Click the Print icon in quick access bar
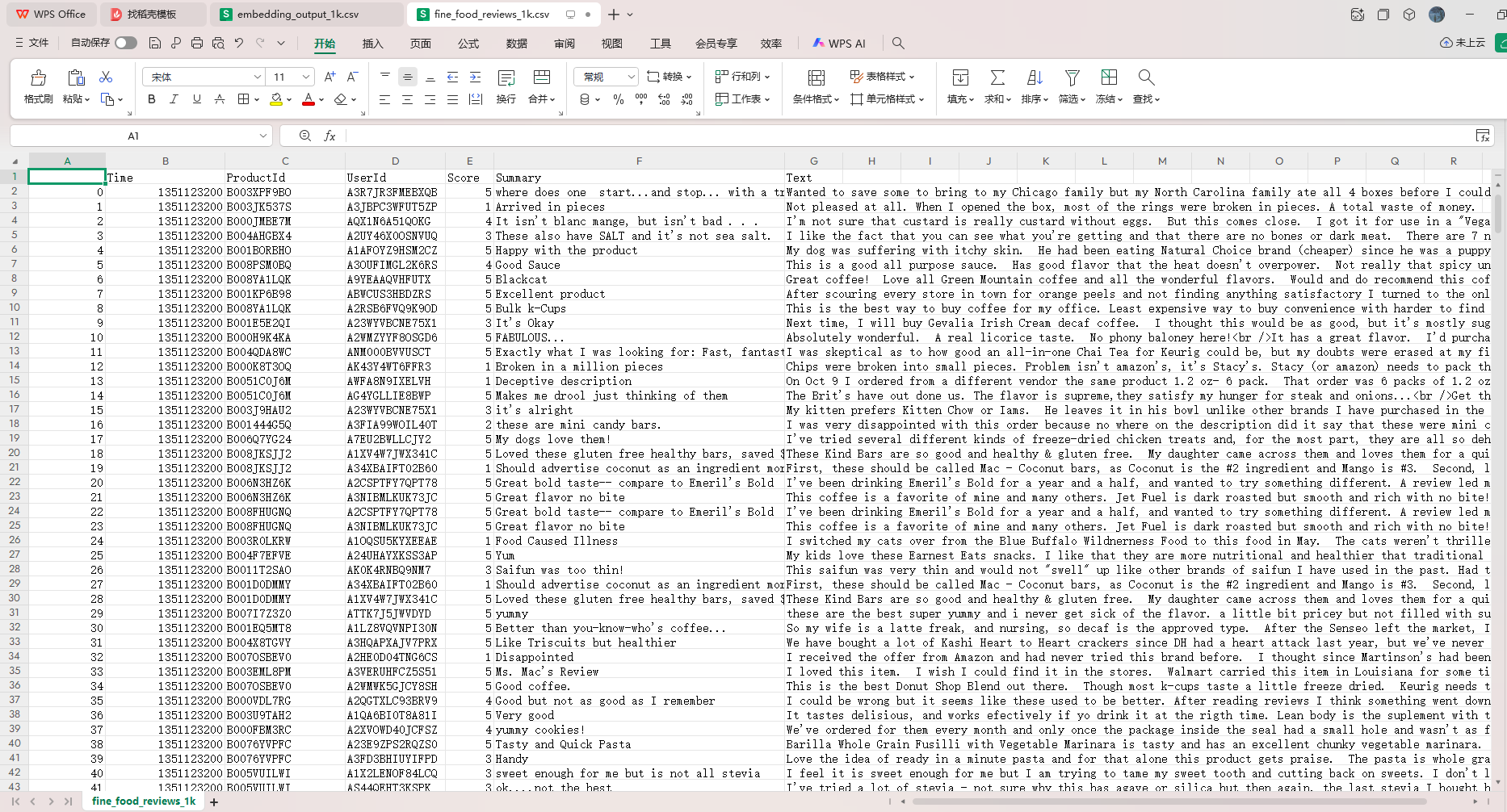The height and width of the screenshot is (812, 1507). pyautogui.click(x=197, y=43)
